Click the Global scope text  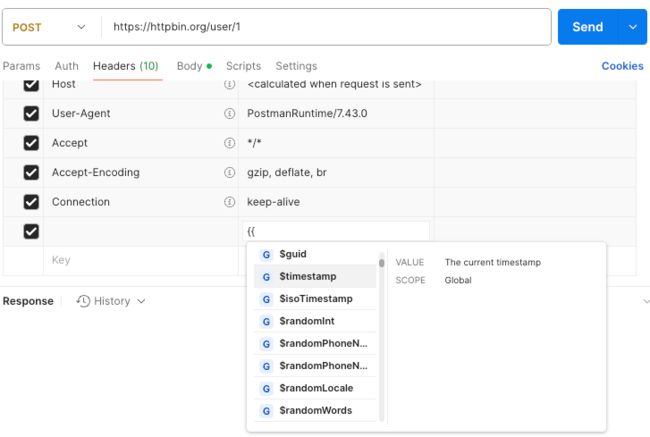pos(458,280)
